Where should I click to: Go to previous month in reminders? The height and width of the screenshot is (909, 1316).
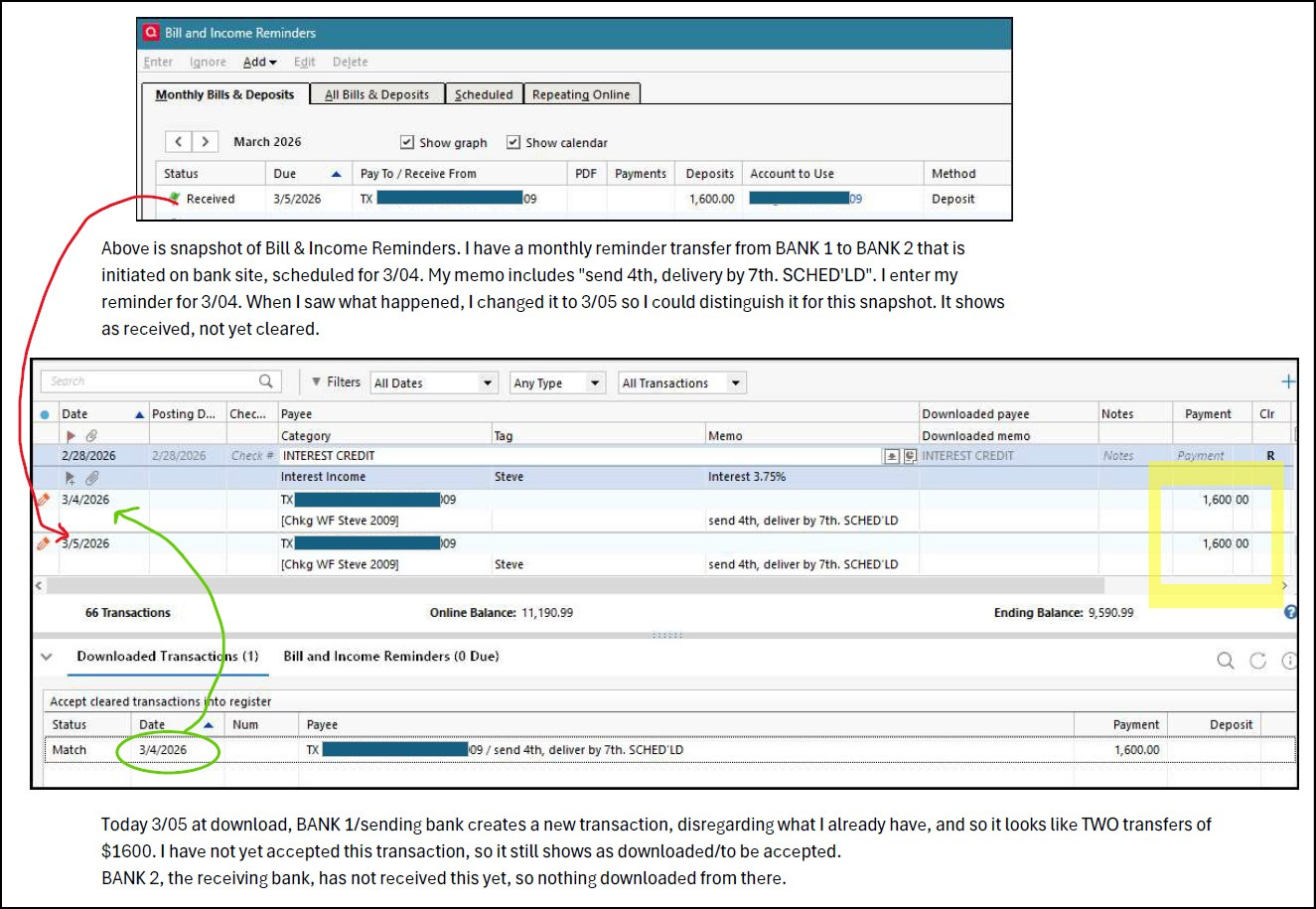coord(179,142)
